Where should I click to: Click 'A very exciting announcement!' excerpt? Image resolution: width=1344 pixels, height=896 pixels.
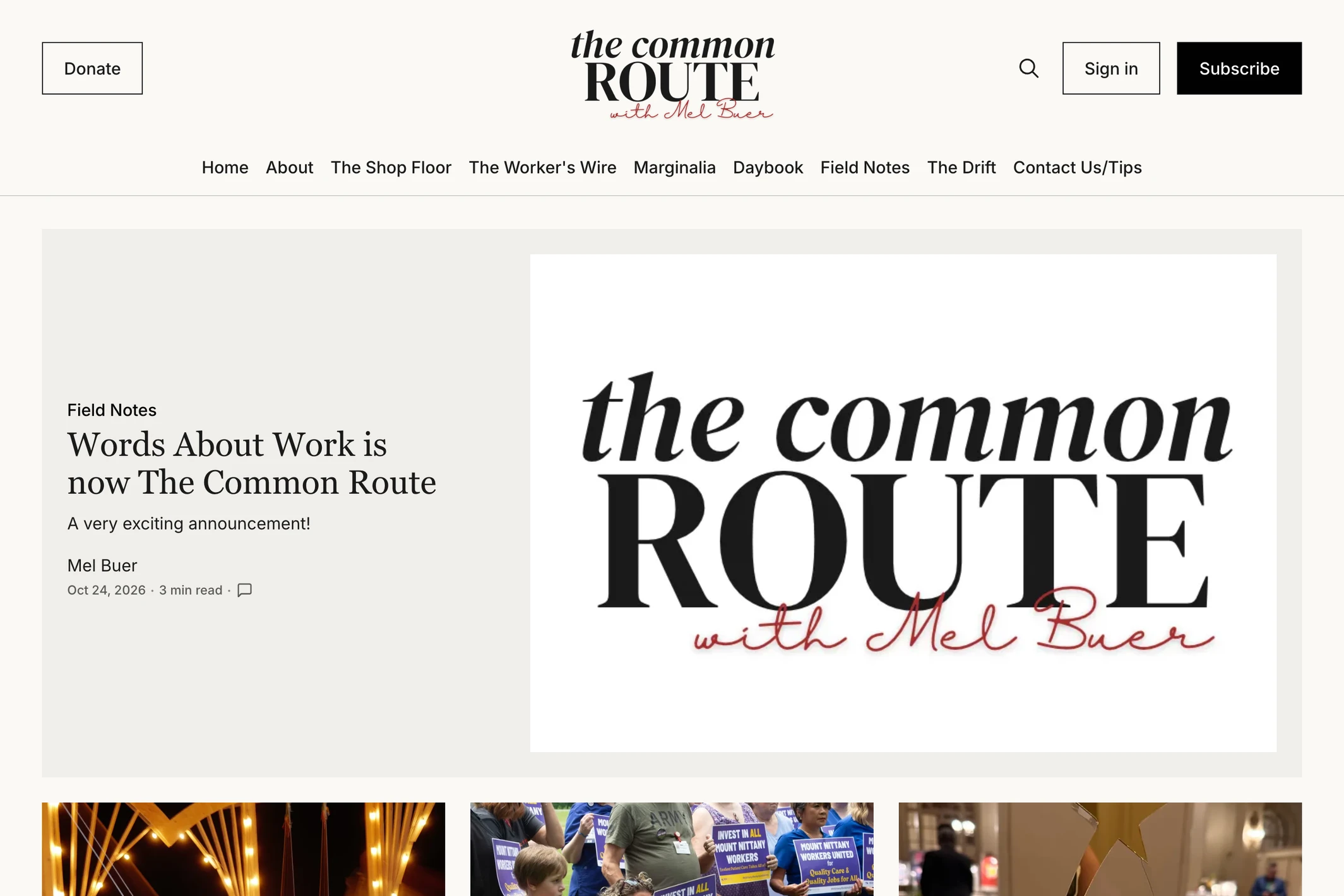point(189,524)
